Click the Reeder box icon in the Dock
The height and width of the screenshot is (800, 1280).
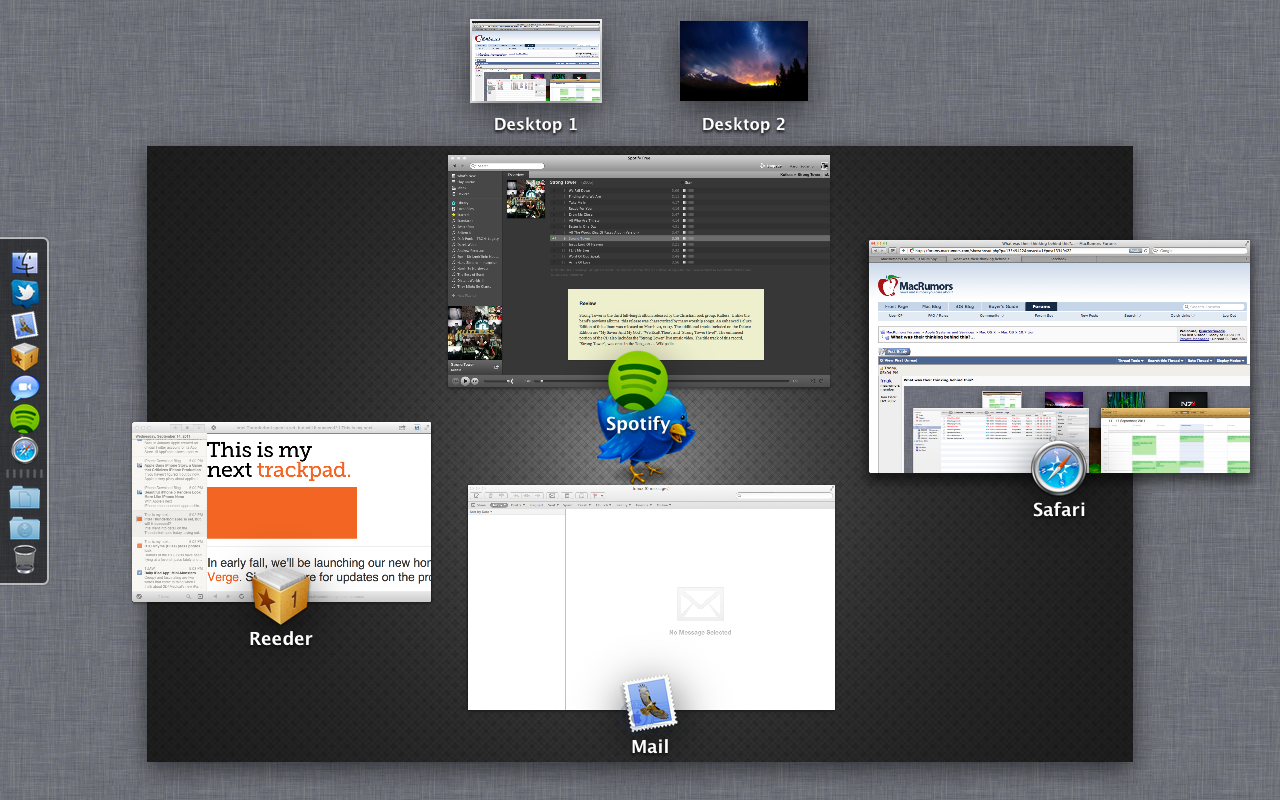click(25, 356)
